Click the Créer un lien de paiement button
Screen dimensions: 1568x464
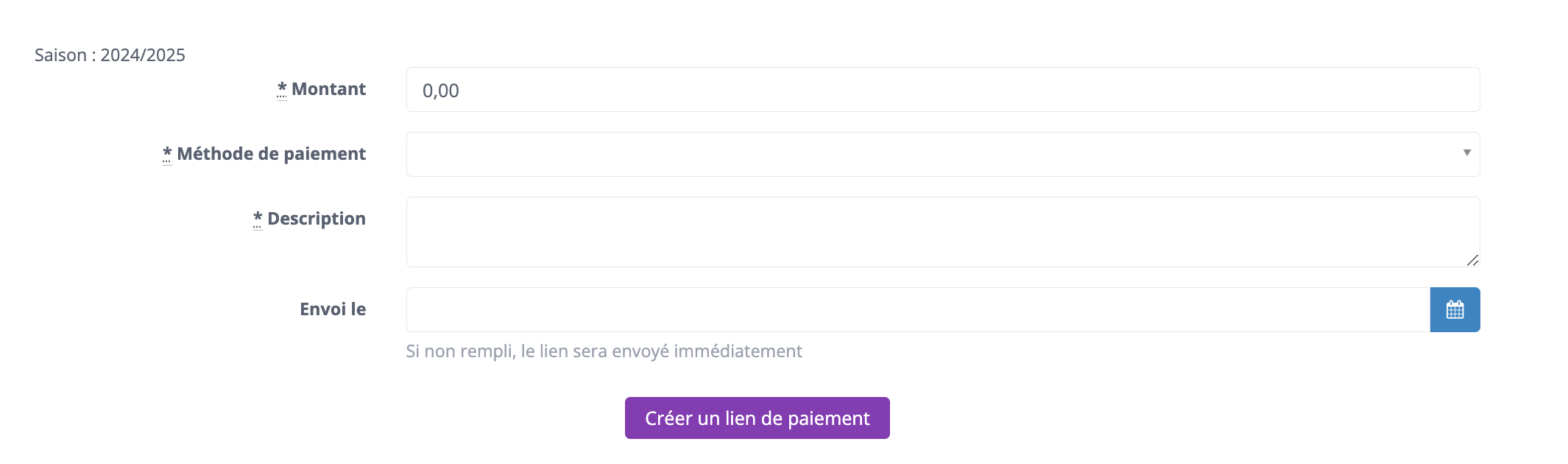757,418
